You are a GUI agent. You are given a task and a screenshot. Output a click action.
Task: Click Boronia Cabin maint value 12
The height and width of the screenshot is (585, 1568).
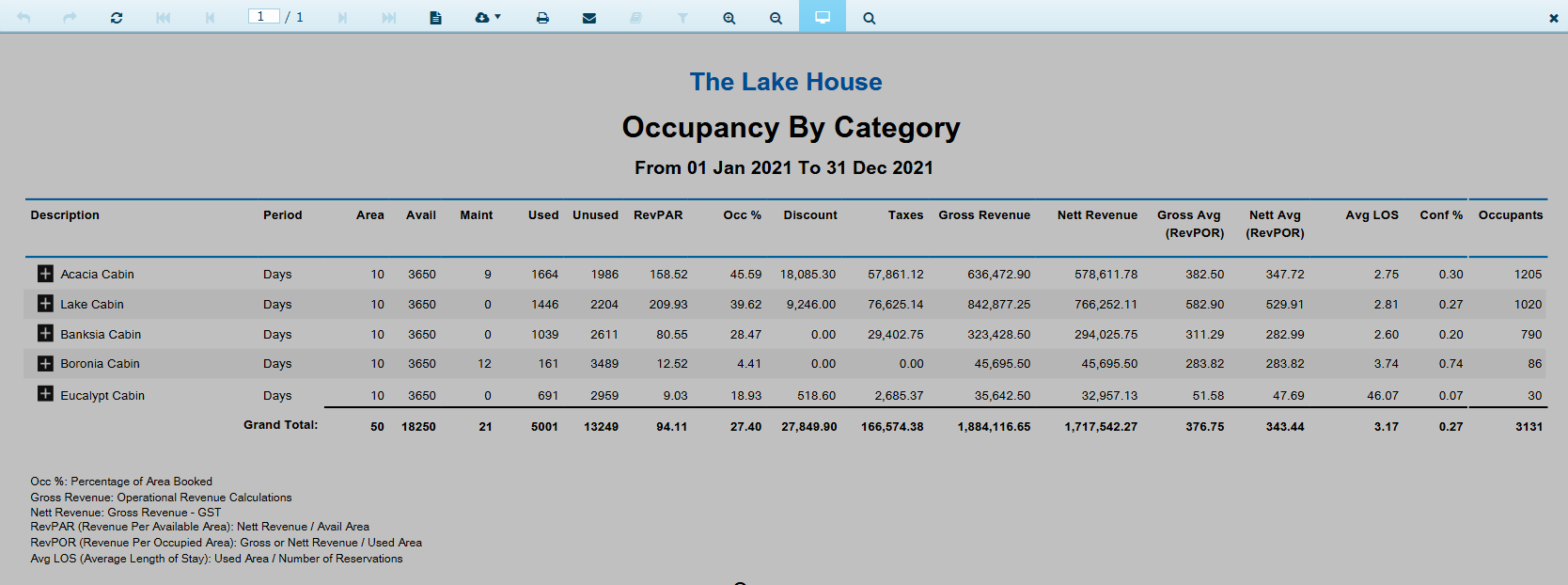(x=484, y=364)
